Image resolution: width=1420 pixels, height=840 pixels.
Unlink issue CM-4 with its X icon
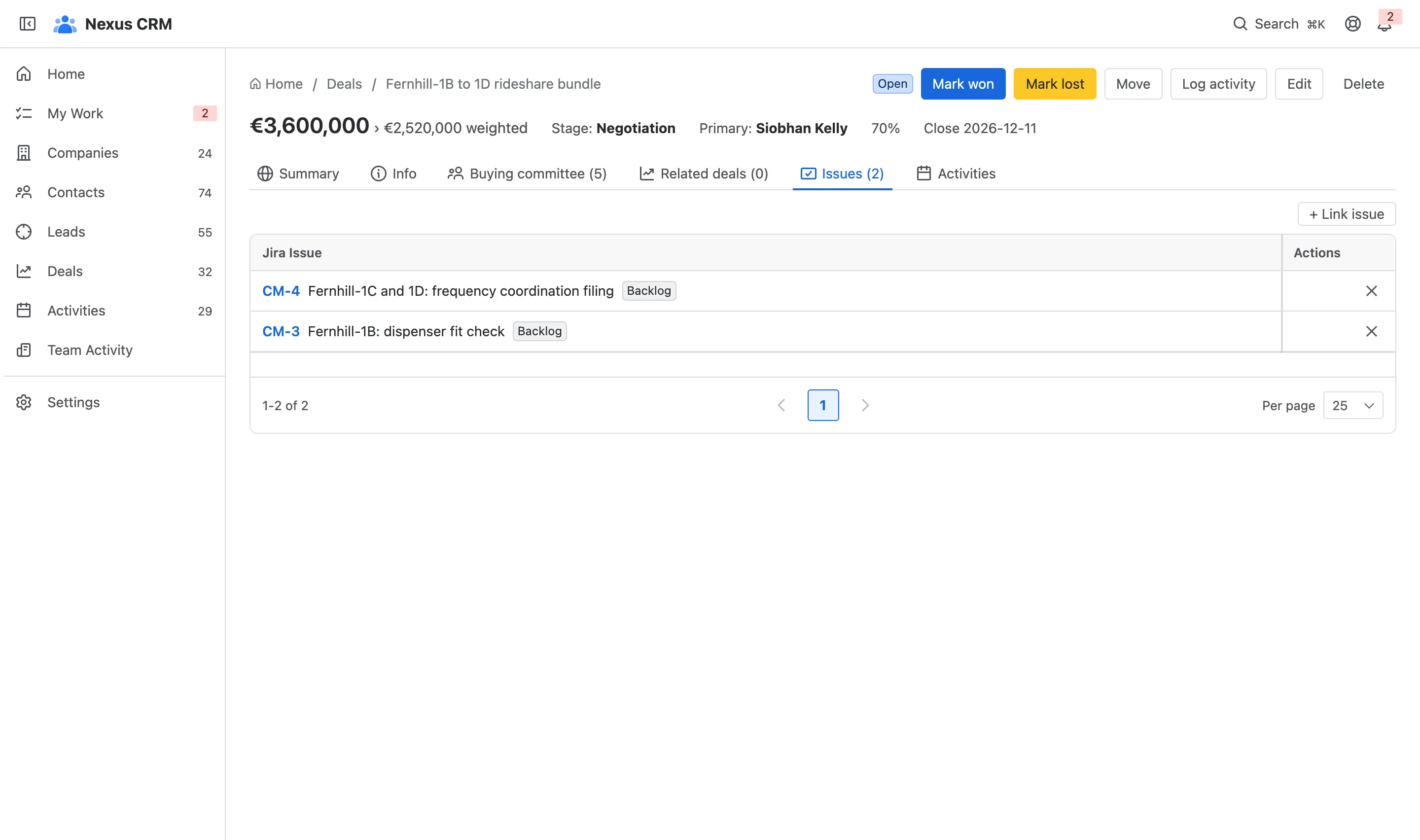(1371, 291)
